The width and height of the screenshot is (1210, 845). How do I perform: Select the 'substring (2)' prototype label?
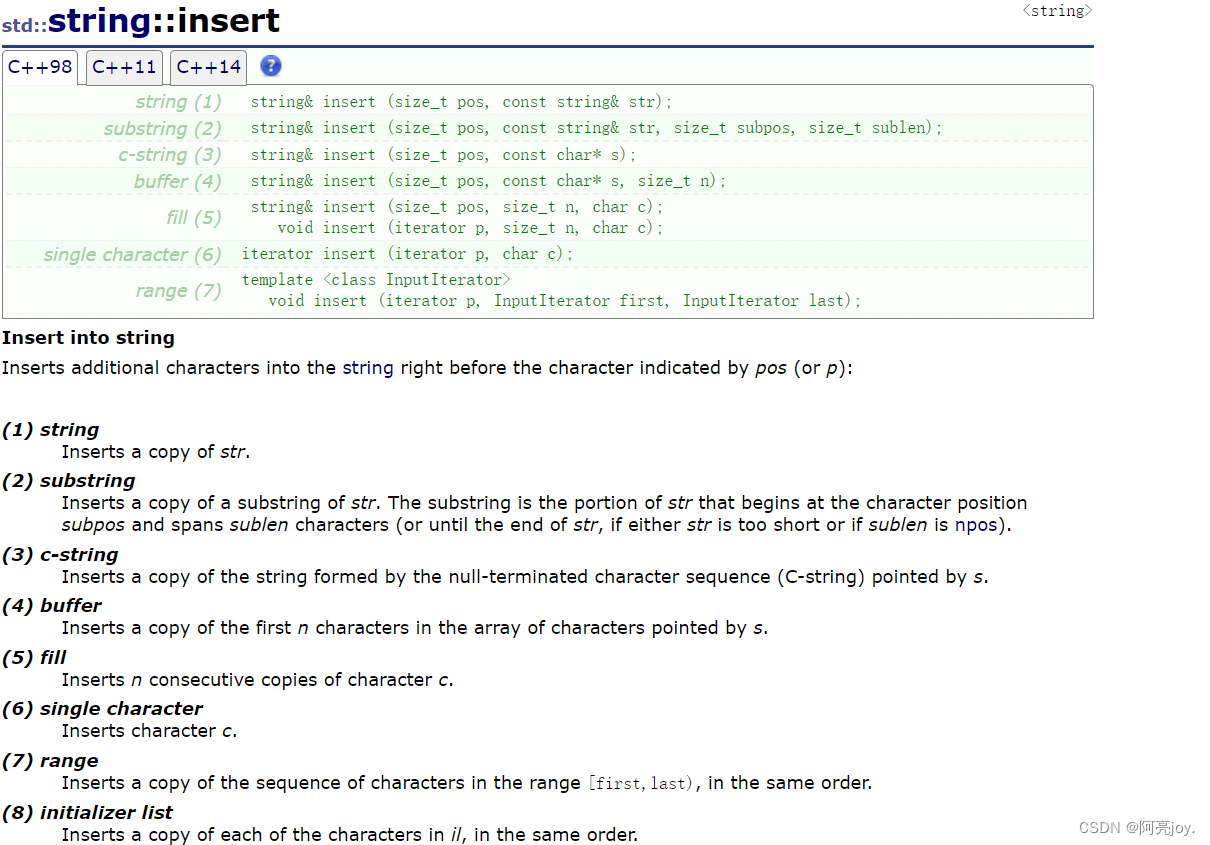coord(162,129)
